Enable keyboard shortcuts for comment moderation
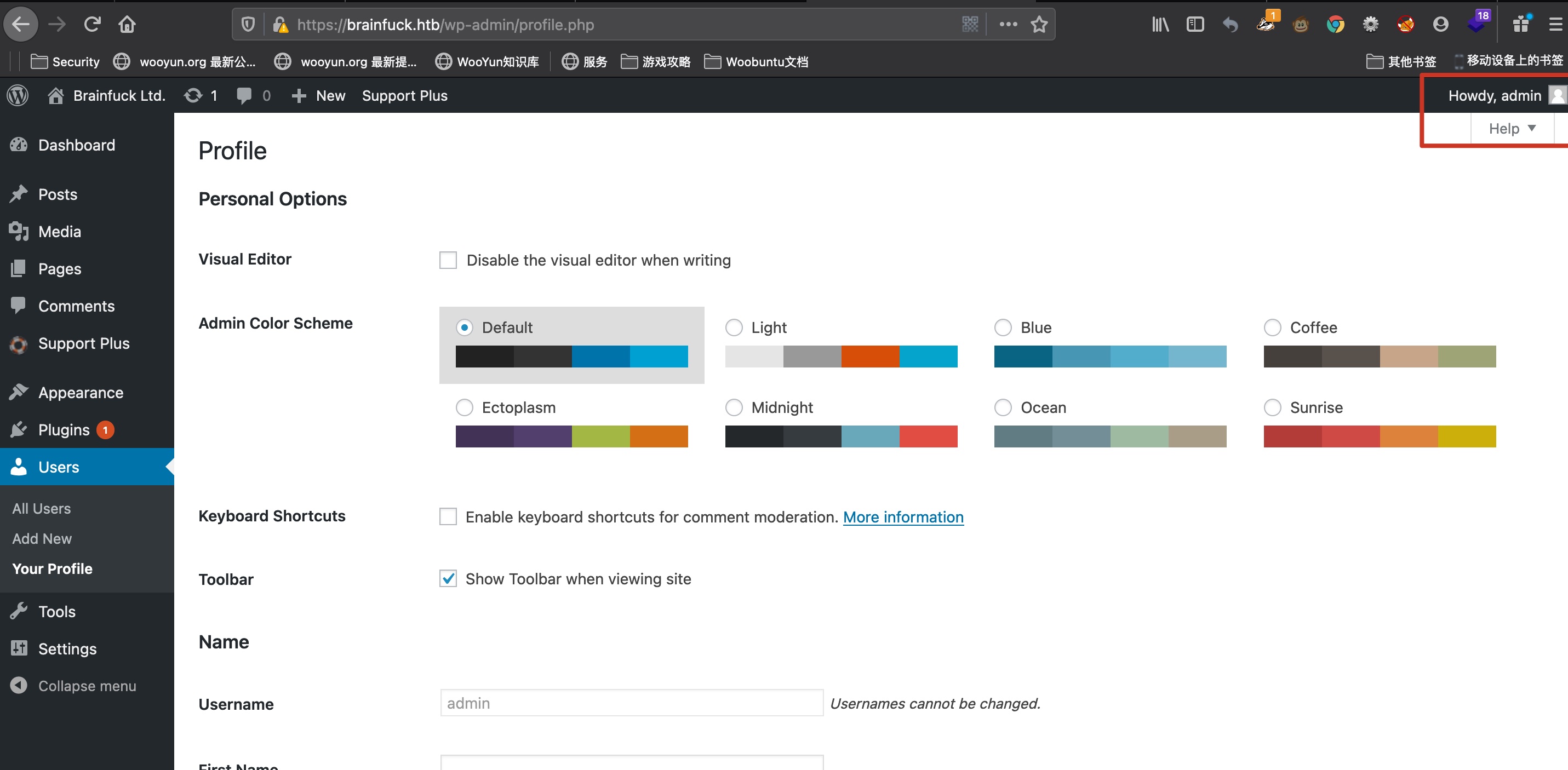 (448, 517)
